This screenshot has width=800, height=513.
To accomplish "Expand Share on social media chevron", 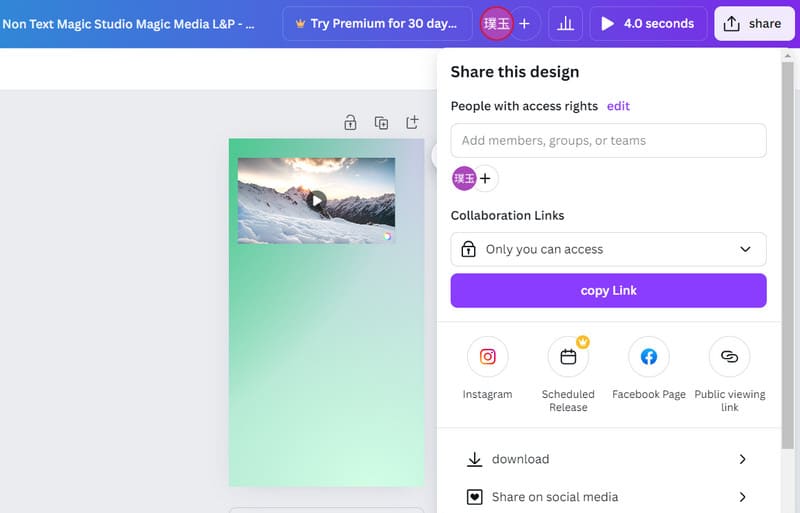I will coord(742,497).
